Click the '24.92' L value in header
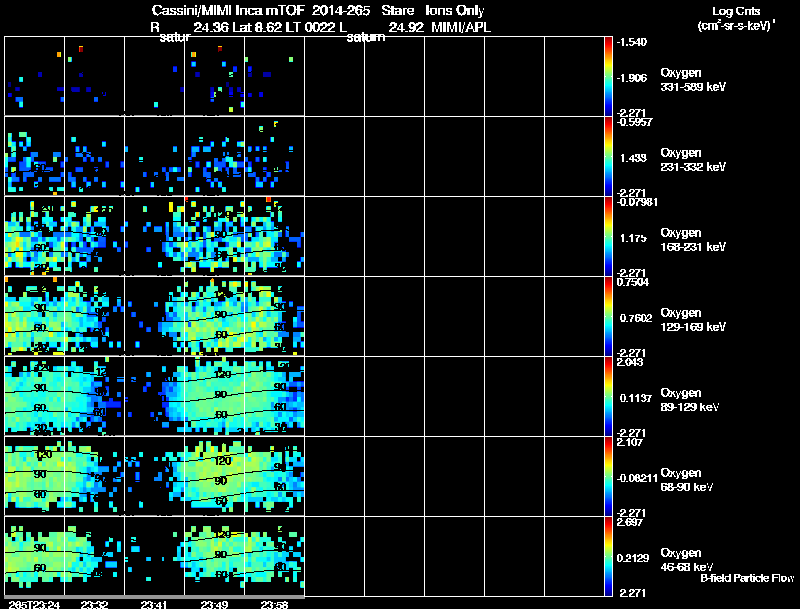Viewport: 800px width, 609px height. tap(406, 28)
